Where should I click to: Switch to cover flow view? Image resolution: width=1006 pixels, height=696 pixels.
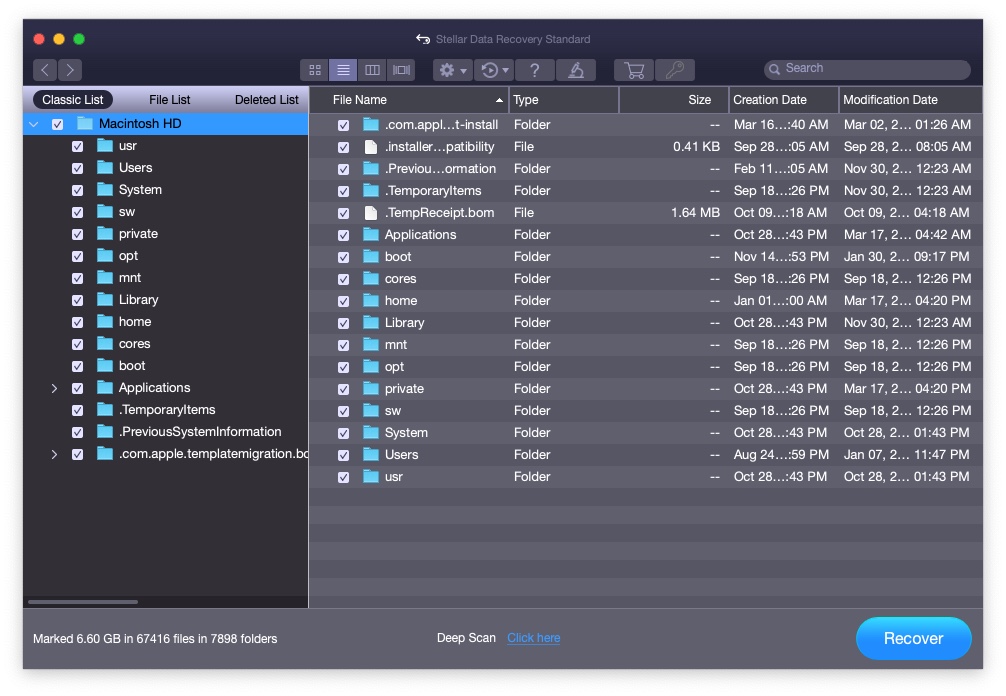[401, 70]
